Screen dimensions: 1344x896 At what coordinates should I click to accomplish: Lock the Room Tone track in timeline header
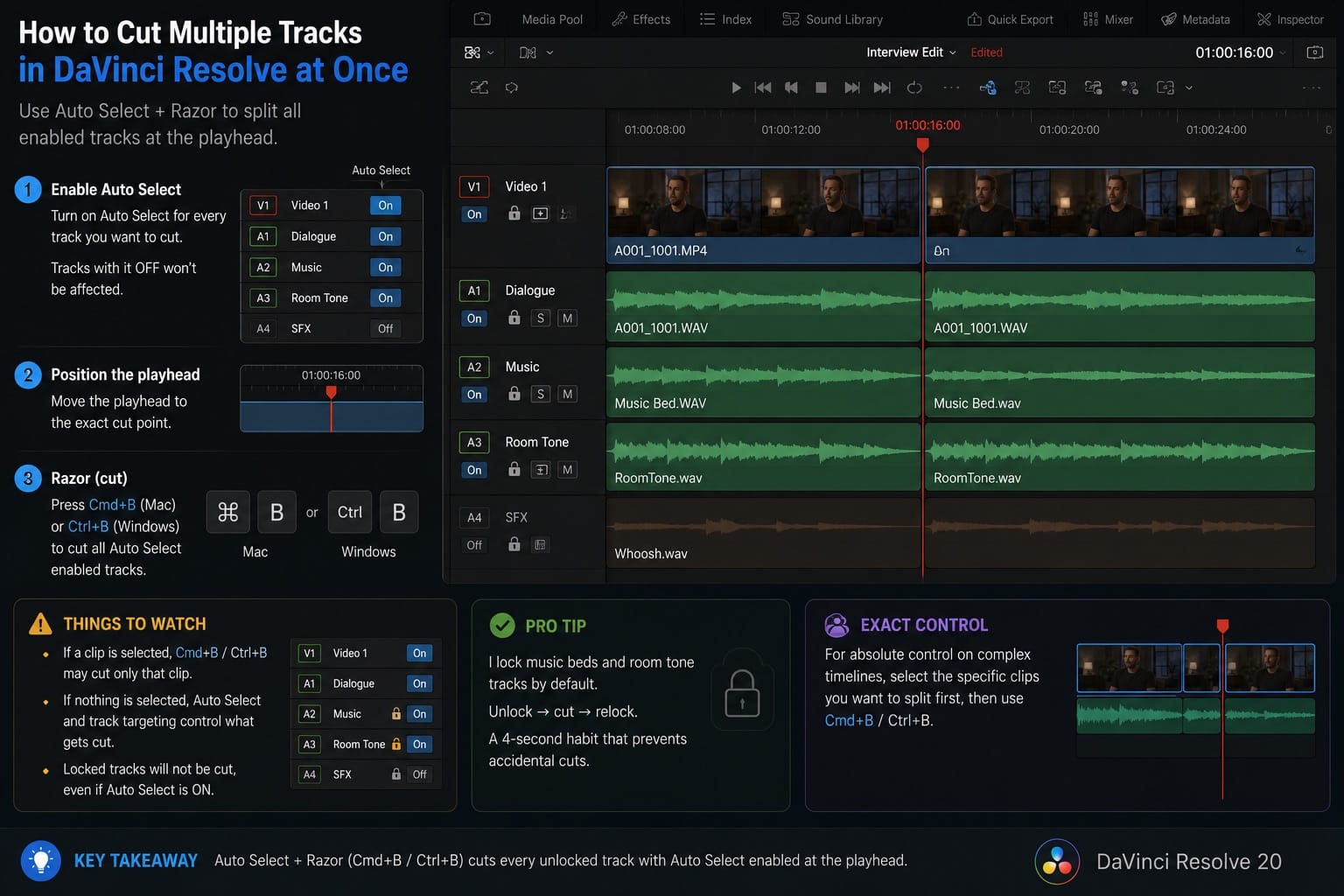coord(514,469)
